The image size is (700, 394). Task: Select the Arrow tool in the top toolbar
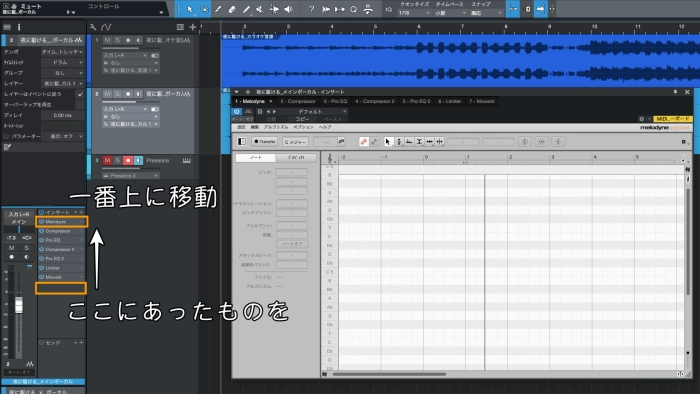(x=190, y=9)
